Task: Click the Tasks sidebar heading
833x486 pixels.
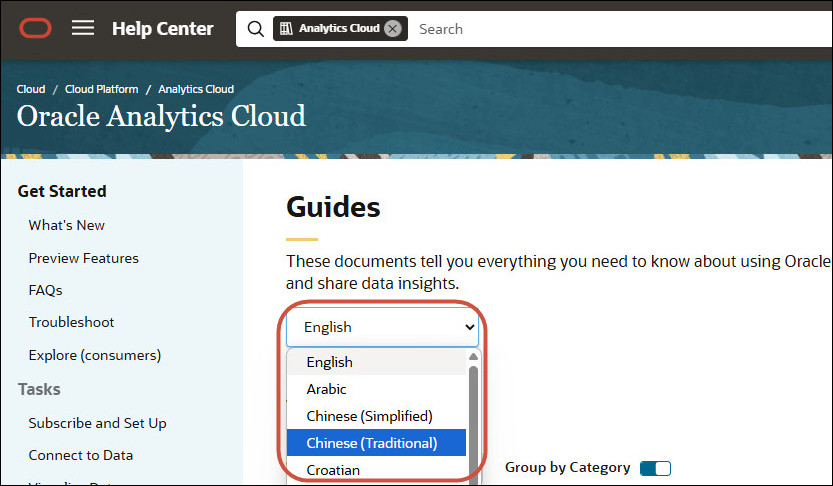Action: click(39, 389)
